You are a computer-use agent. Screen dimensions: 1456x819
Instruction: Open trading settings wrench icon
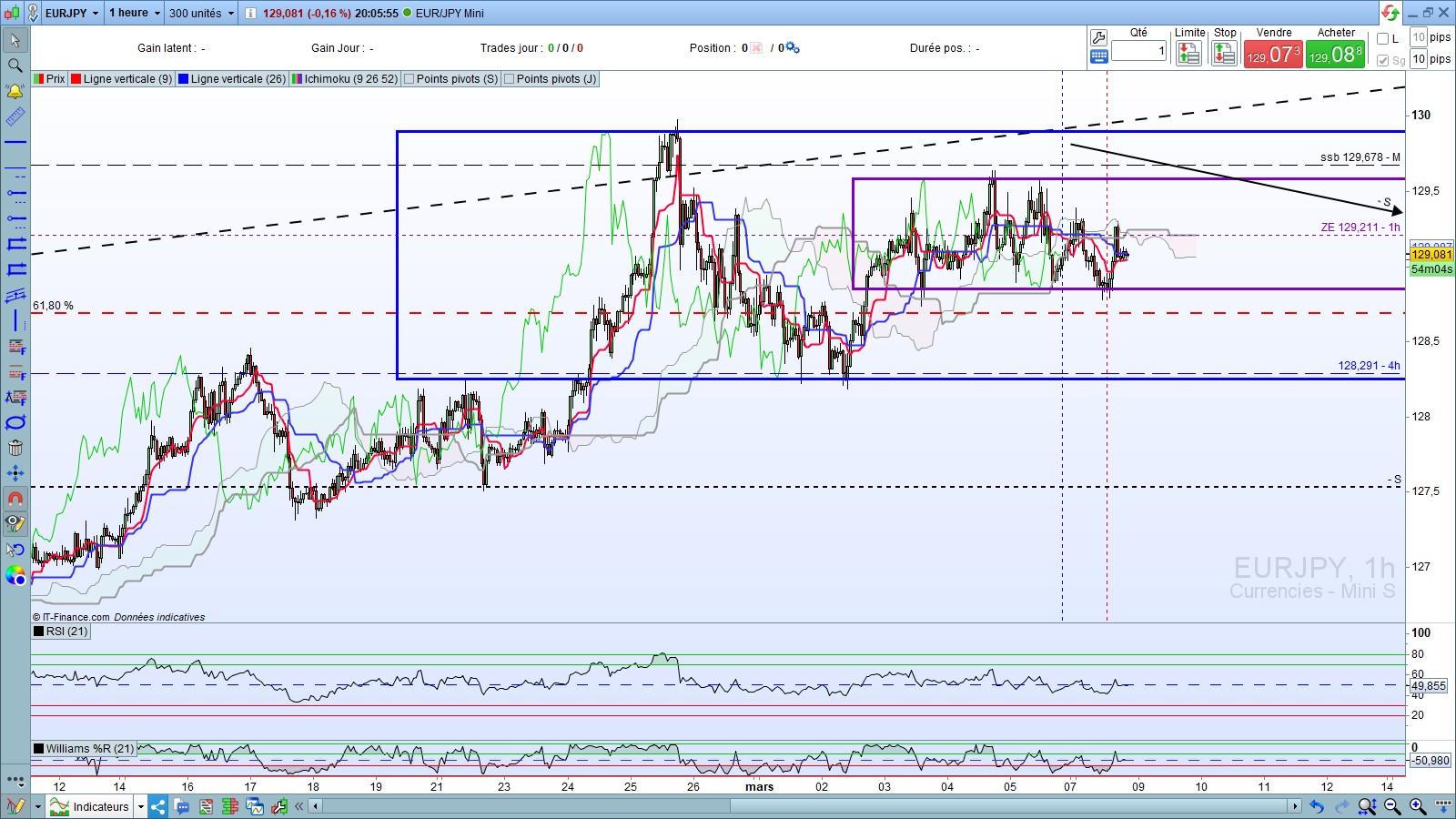point(1098,37)
